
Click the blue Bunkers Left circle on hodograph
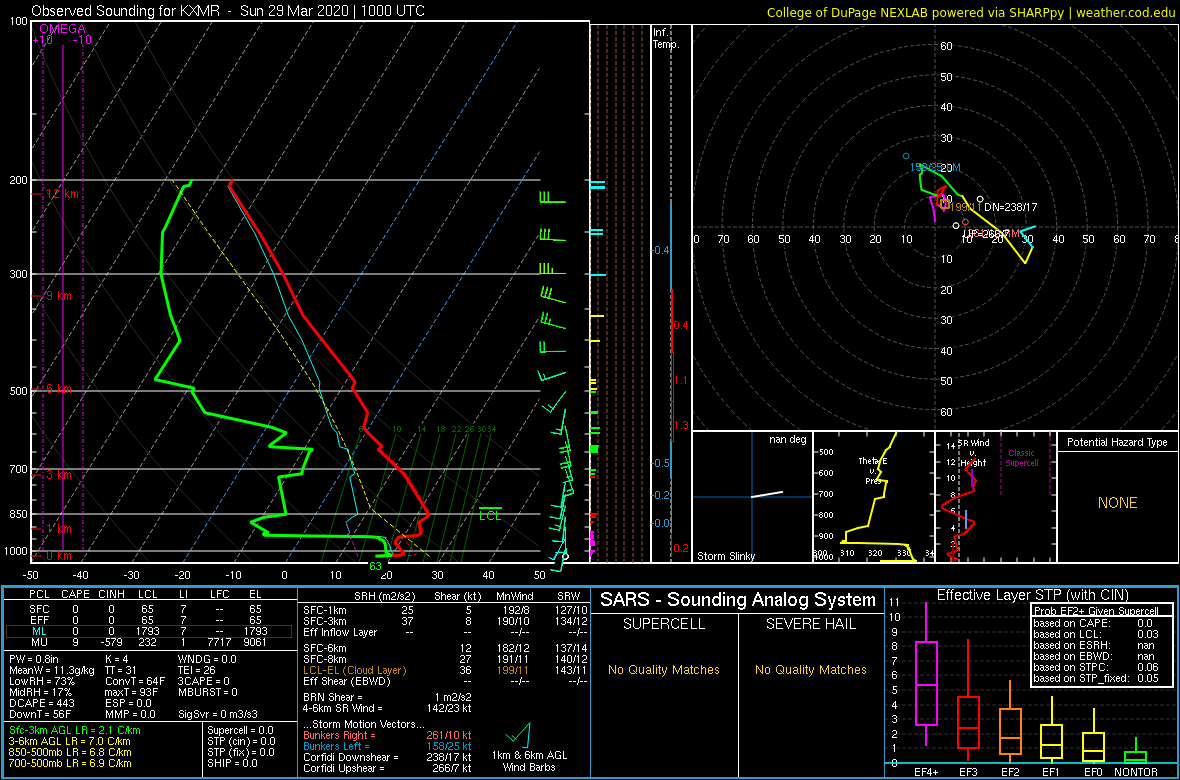[907, 156]
